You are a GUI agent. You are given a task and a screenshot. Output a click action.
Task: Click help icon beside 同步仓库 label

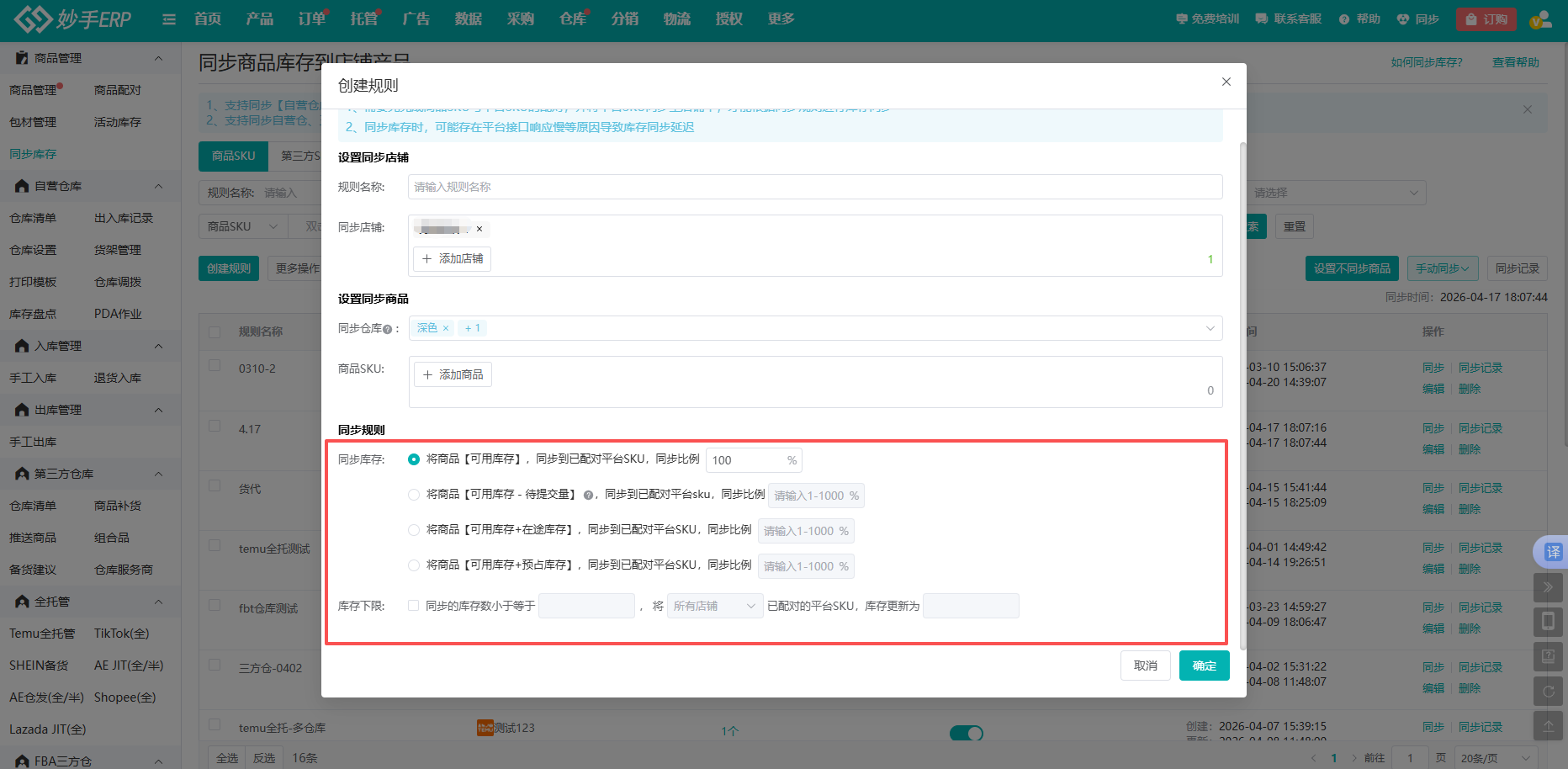coord(387,329)
